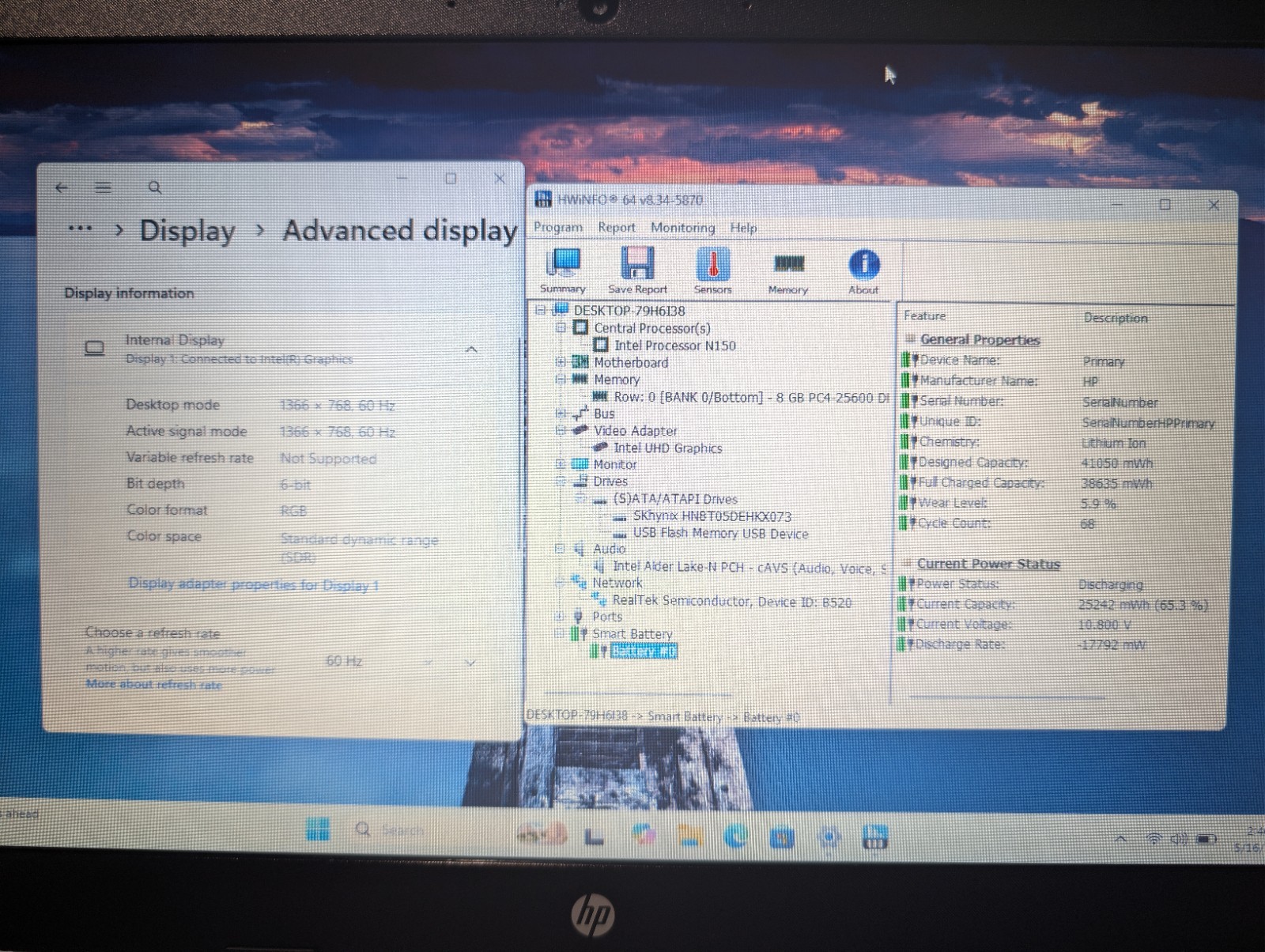
Task: Click the breadcrumb ellipsis in Settings
Action: point(80,229)
